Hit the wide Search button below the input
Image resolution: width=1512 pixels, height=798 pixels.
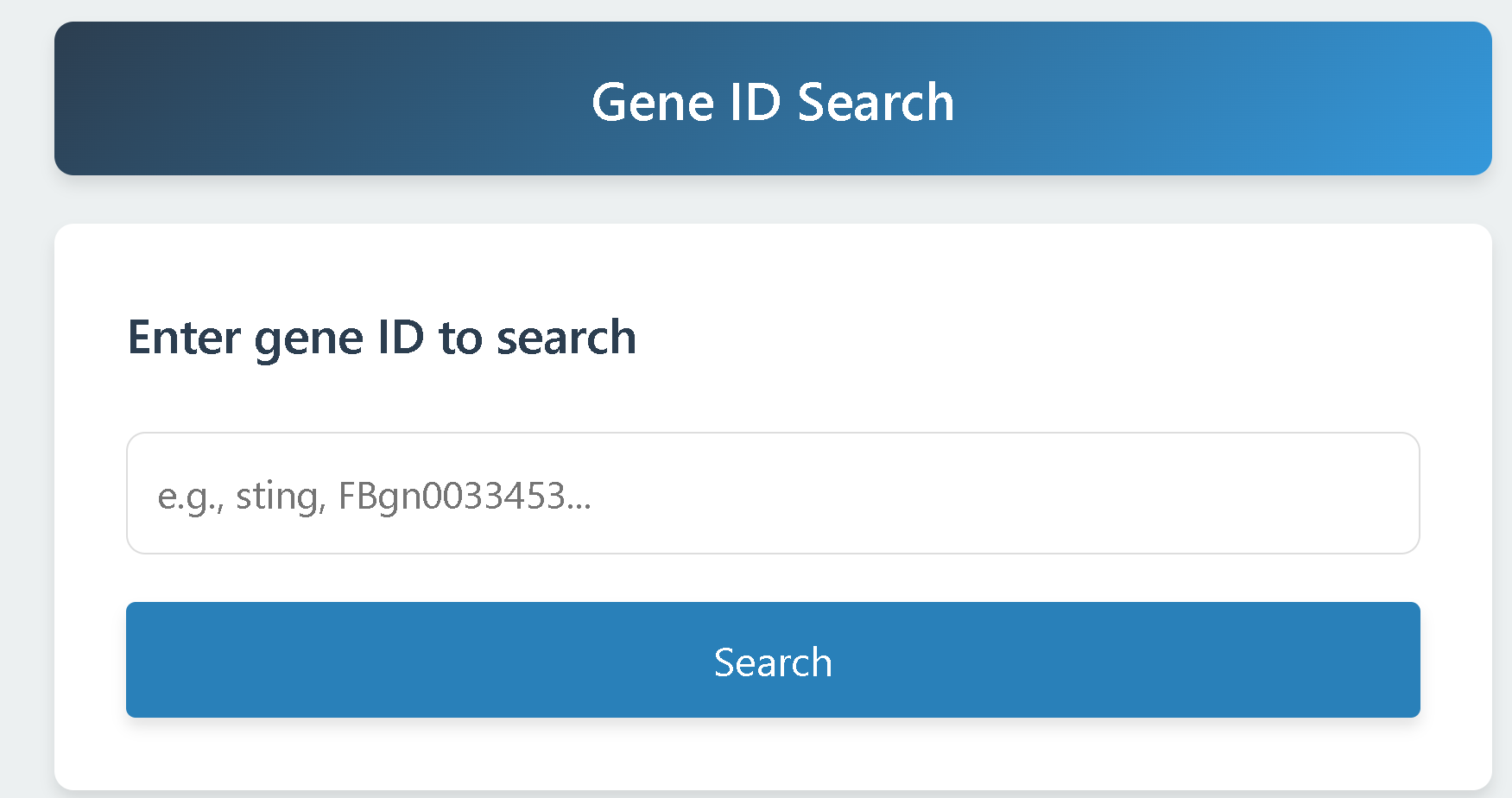pyautogui.click(x=773, y=660)
